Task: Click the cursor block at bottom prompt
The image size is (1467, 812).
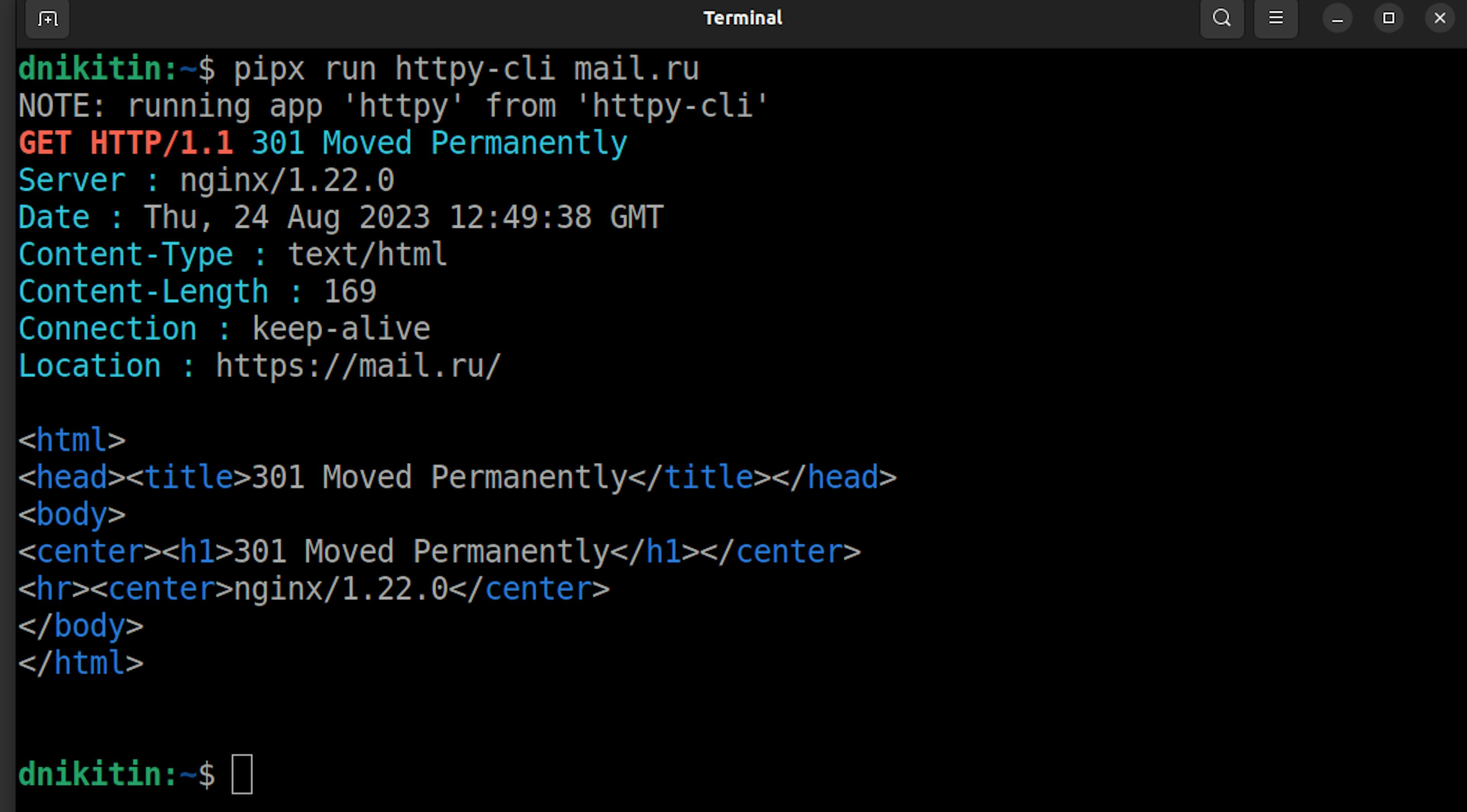Action: [x=242, y=774]
